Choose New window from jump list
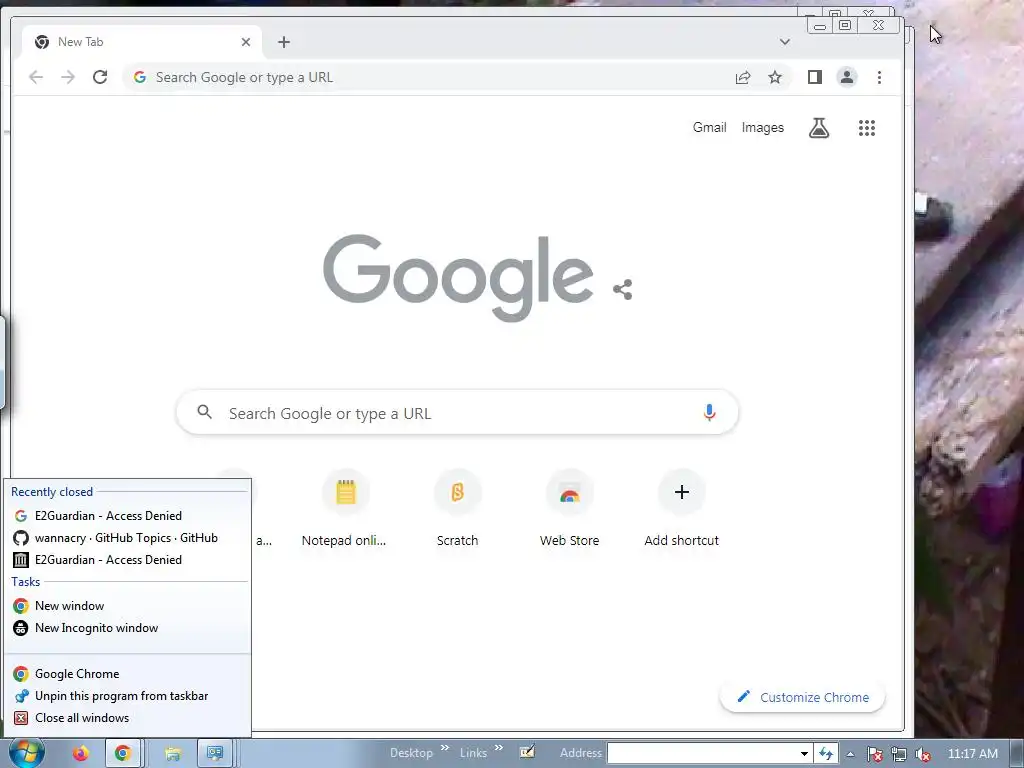This screenshot has height=768, width=1024. tap(128, 606)
